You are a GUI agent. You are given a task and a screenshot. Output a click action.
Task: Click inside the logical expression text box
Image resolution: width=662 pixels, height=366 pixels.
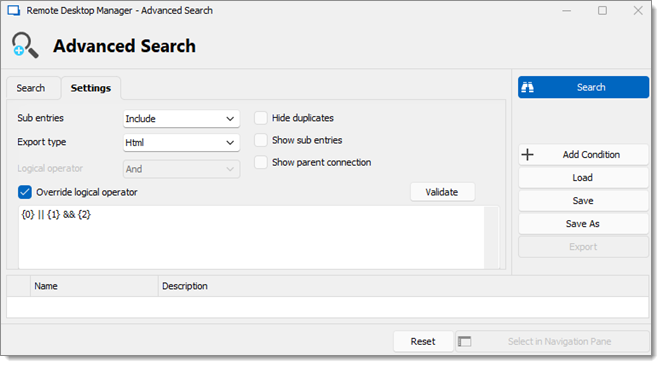[x=251, y=237]
